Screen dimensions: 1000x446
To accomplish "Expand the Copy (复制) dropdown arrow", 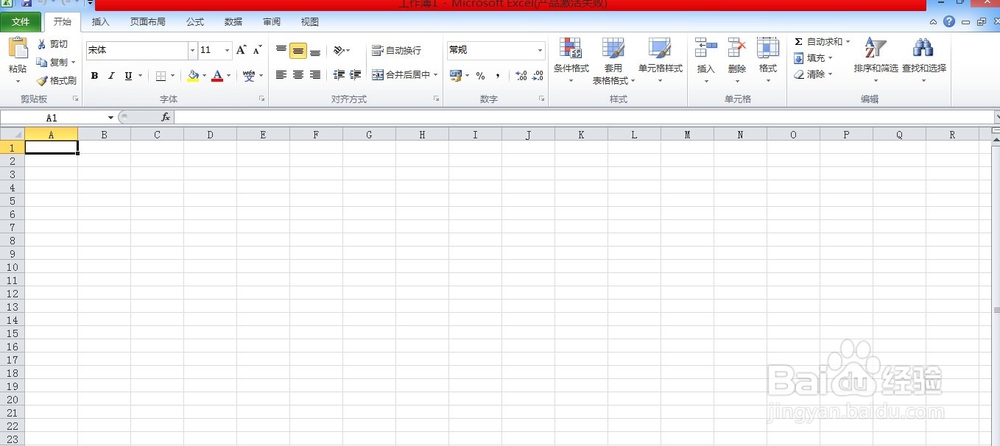I will coord(73,62).
